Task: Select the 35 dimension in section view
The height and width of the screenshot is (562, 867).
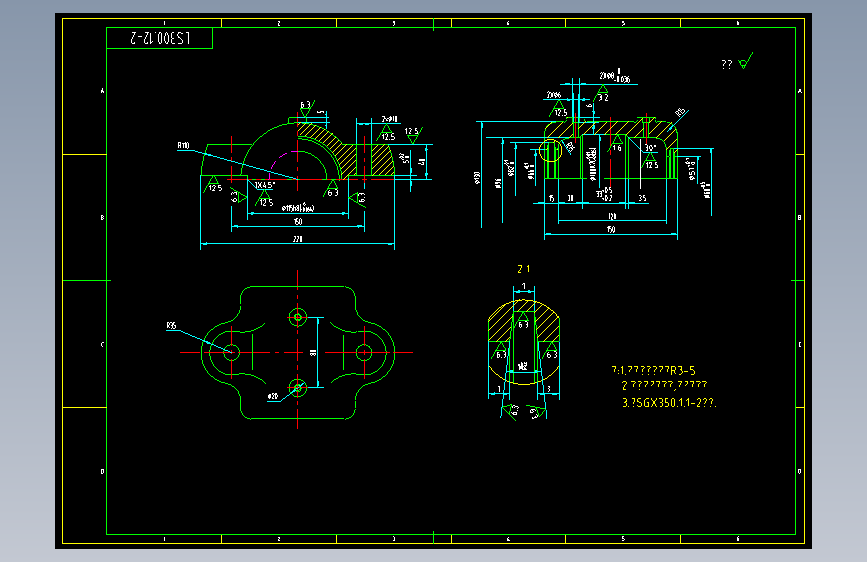Action: coord(642,198)
